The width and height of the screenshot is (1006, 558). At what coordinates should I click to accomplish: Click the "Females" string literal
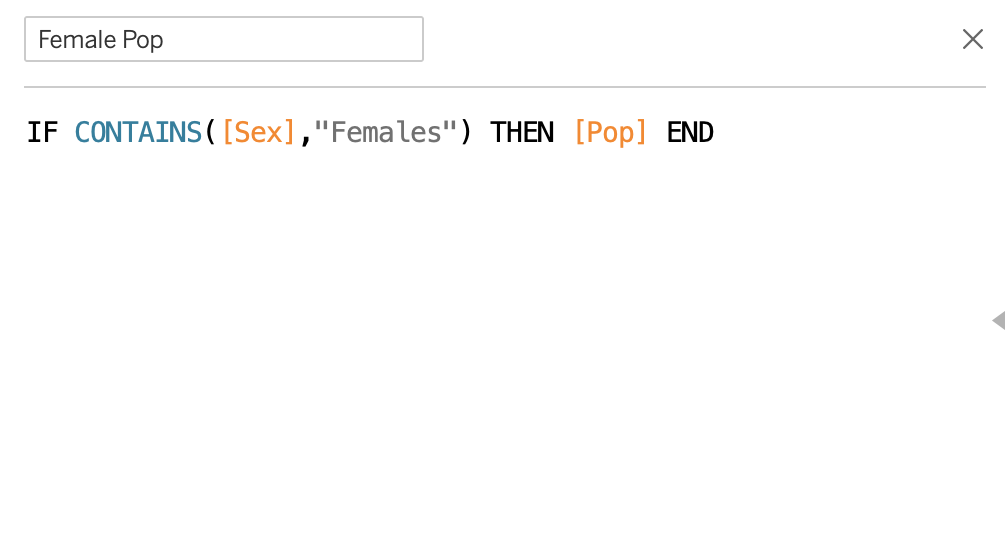(x=386, y=132)
